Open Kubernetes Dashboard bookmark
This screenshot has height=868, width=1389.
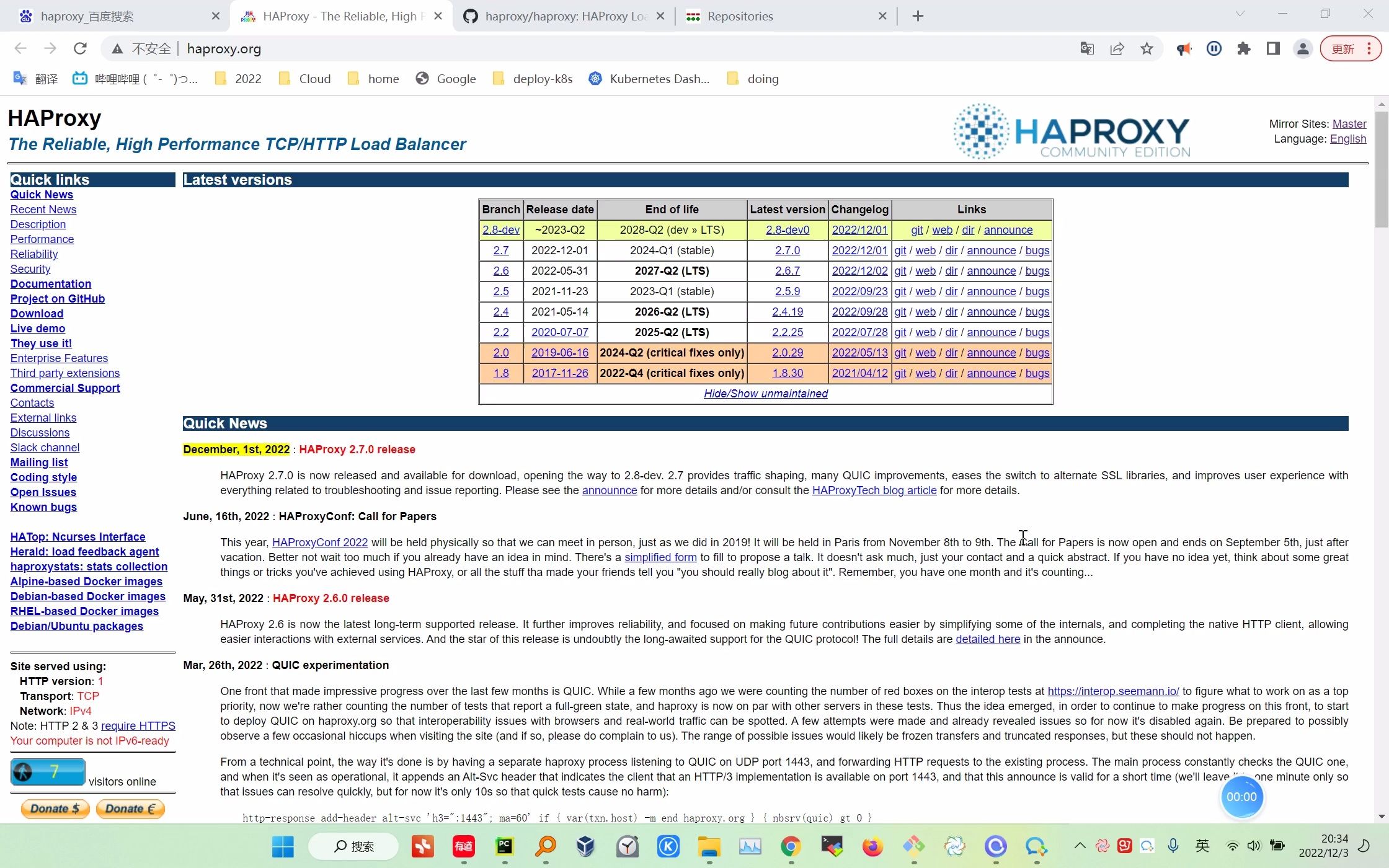649,79
